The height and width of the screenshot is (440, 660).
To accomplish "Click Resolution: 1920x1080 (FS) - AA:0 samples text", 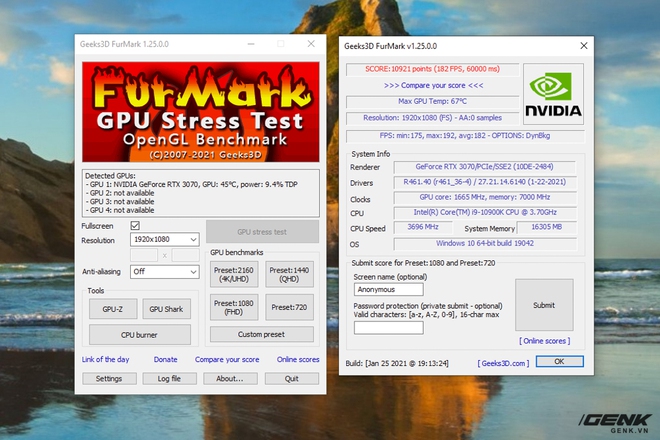I will click(432, 117).
